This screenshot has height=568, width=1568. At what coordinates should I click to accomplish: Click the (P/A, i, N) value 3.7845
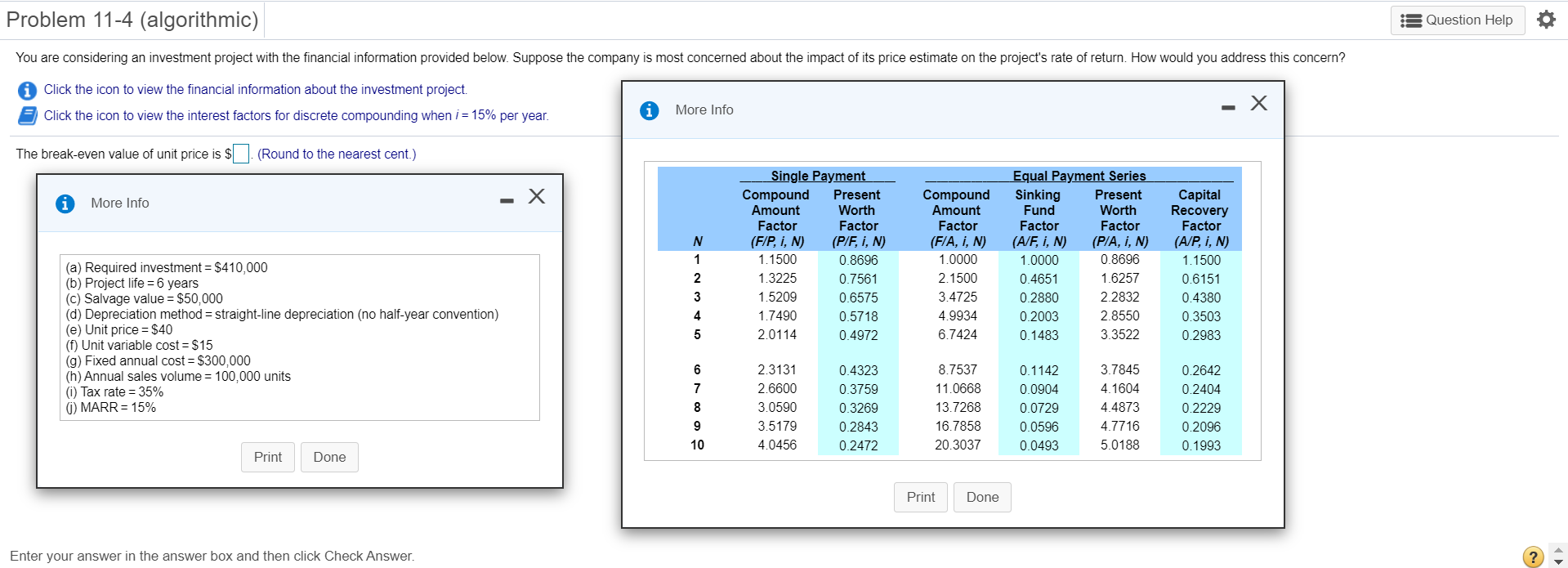pyautogui.click(x=1119, y=369)
